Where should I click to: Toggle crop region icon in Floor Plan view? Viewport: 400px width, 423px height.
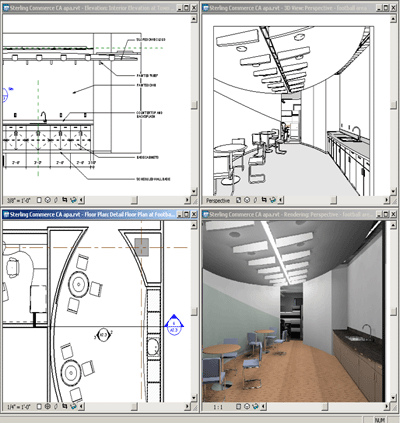coord(65,406)
